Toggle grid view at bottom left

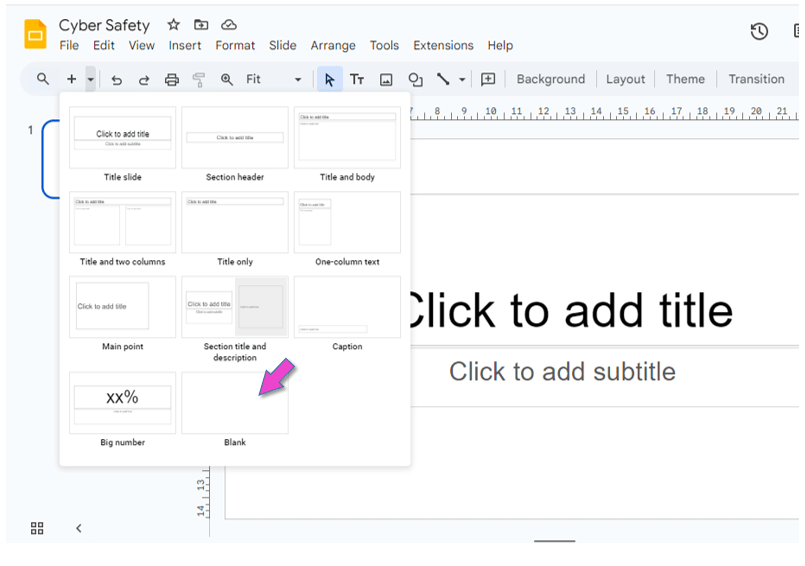tap(37, 528)
